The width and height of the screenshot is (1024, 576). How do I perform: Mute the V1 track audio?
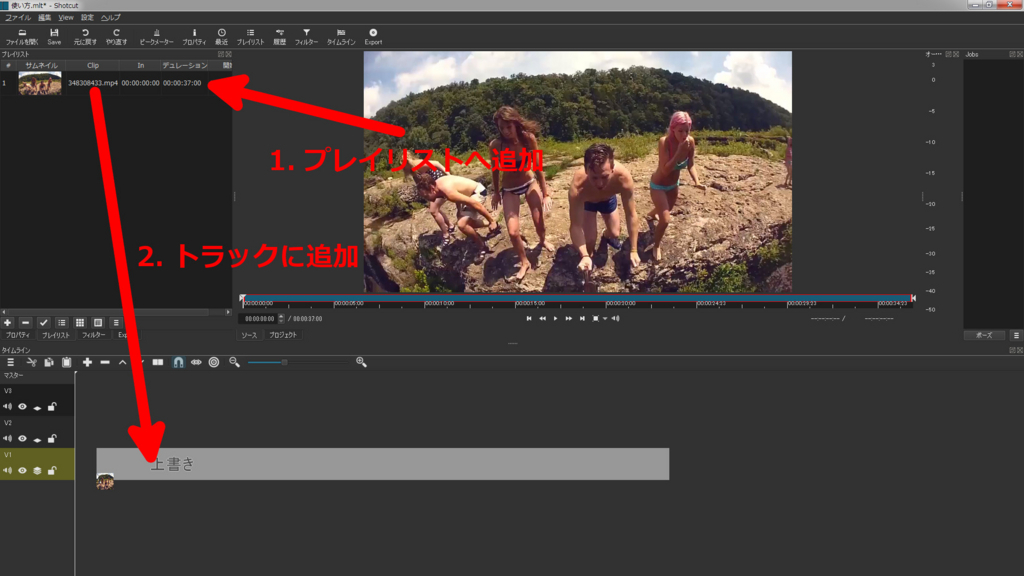(x=8, y=470)
